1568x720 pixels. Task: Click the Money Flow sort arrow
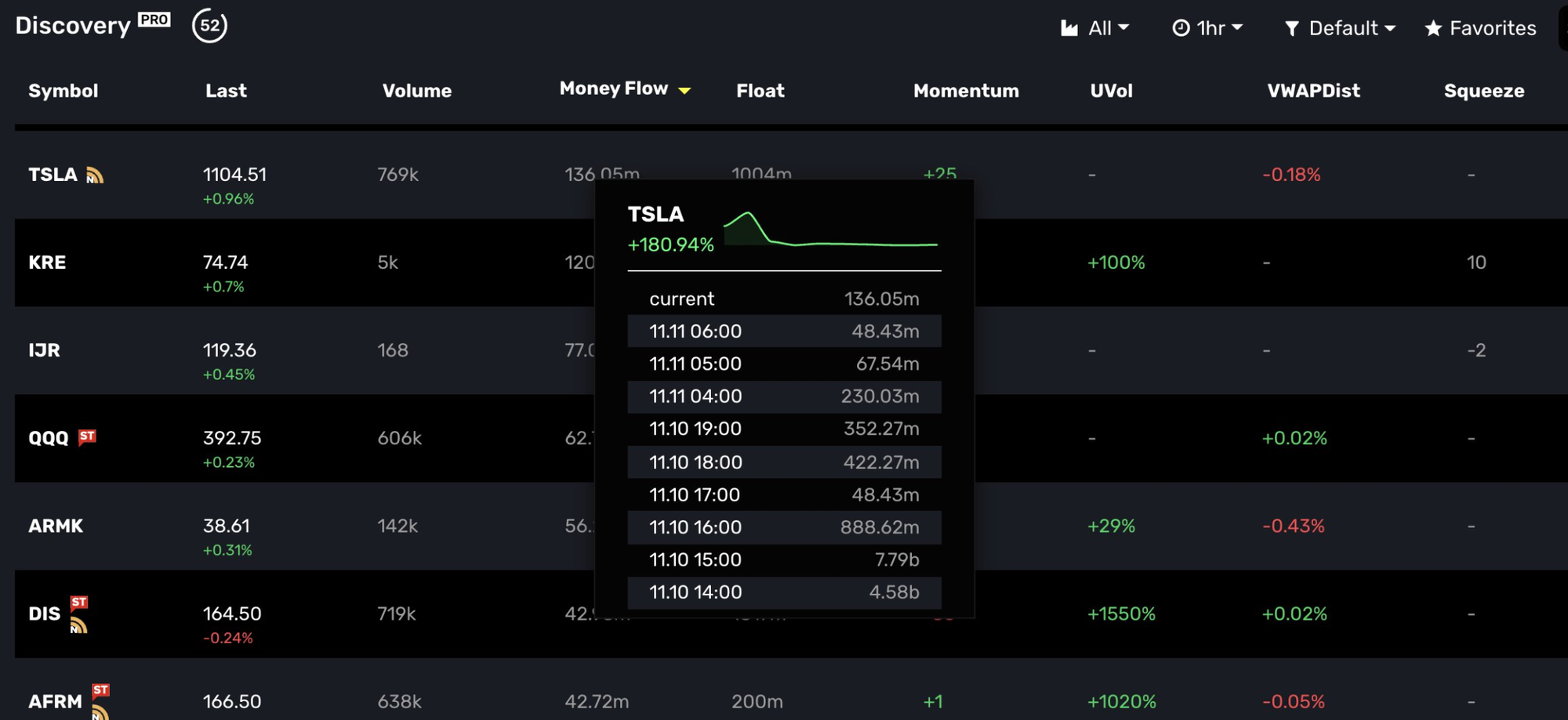pos(684,91)
